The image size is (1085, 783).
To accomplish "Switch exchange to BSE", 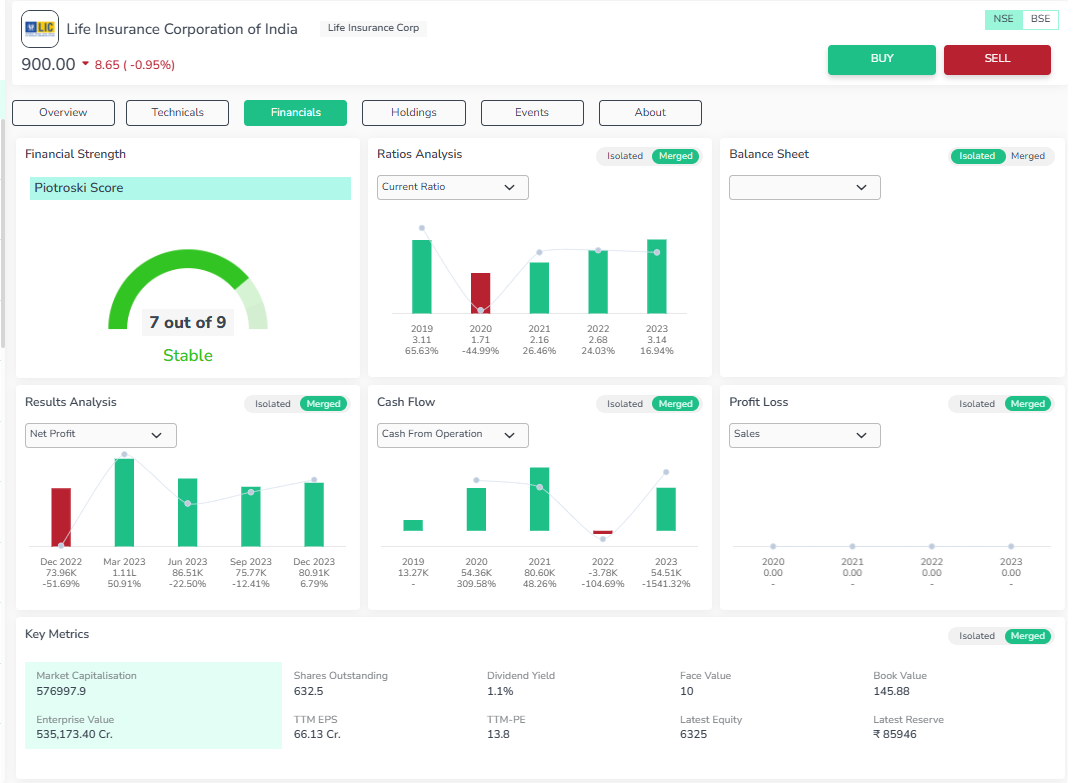I will click(x=1040, y=19).
